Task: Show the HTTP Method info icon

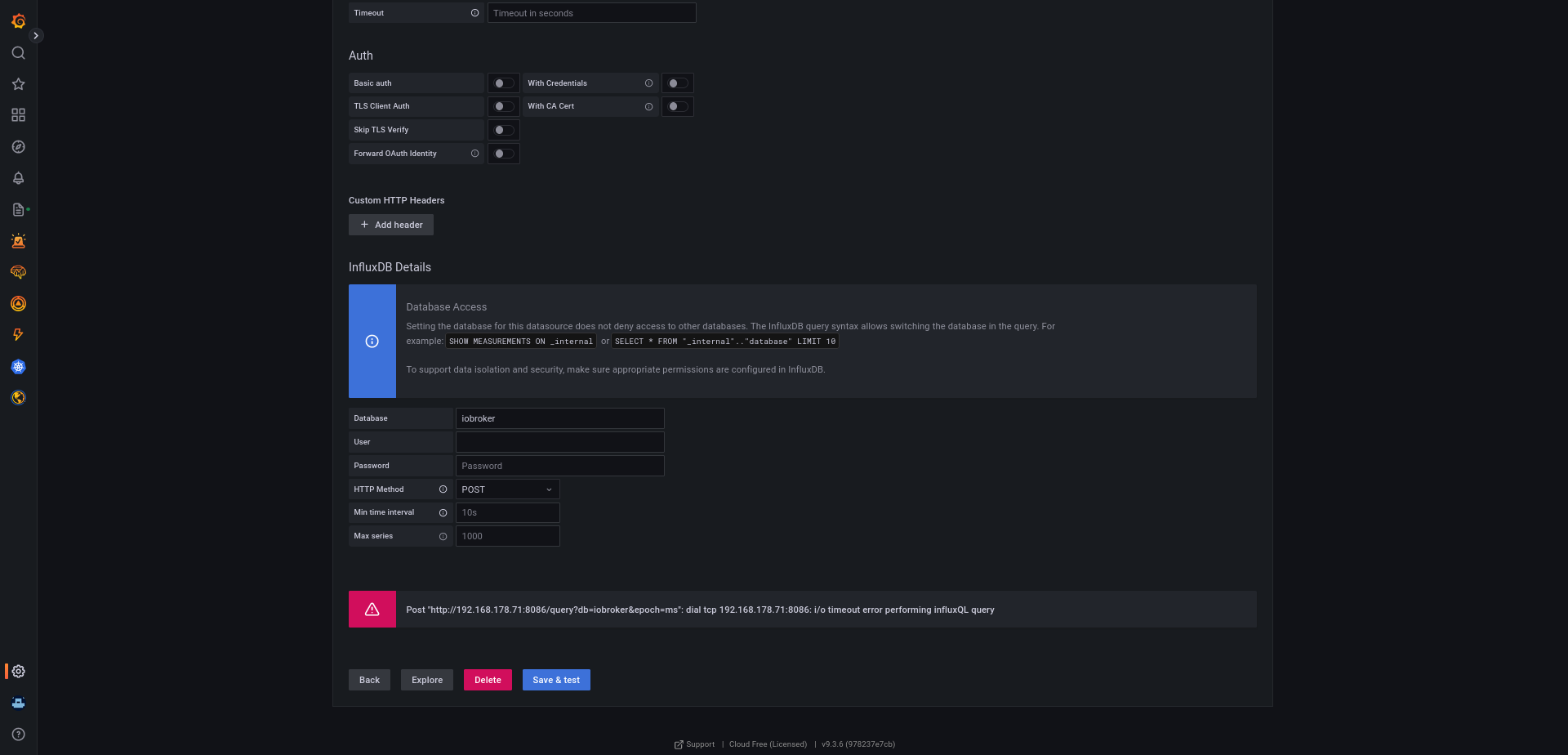Action: point(443,489)
